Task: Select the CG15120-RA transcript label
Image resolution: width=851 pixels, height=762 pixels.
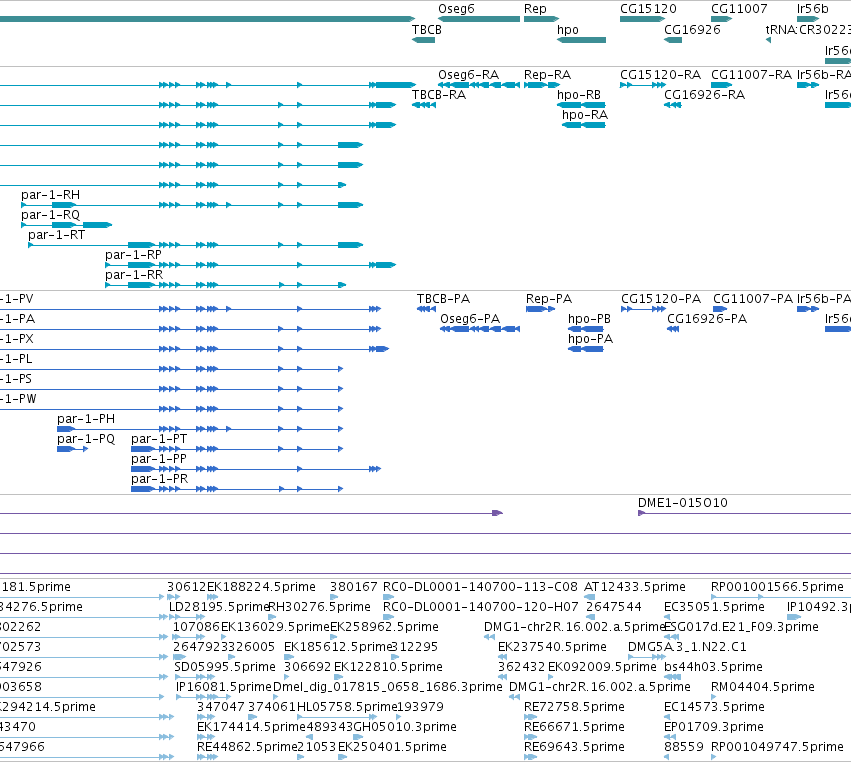Action: tap(661, 74)
